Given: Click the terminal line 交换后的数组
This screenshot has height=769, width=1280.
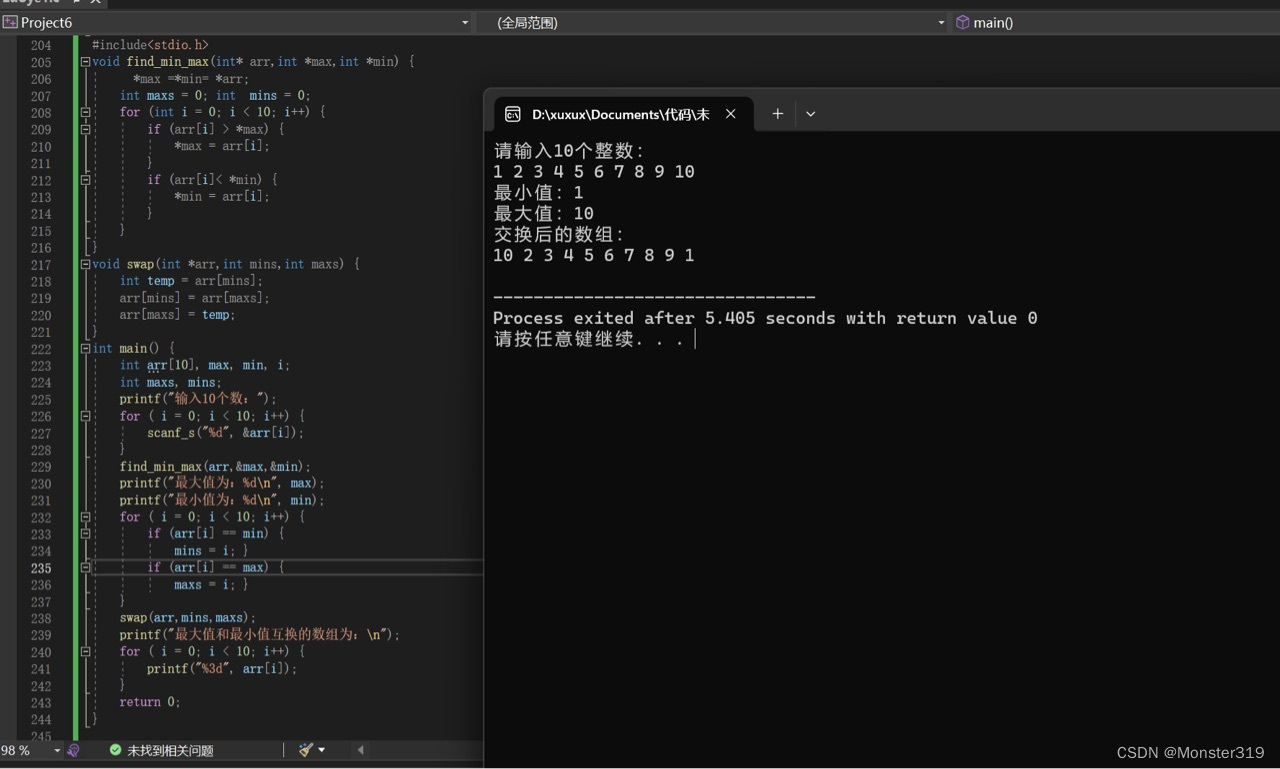Looking at the screenshot, I should coord(559,235).
